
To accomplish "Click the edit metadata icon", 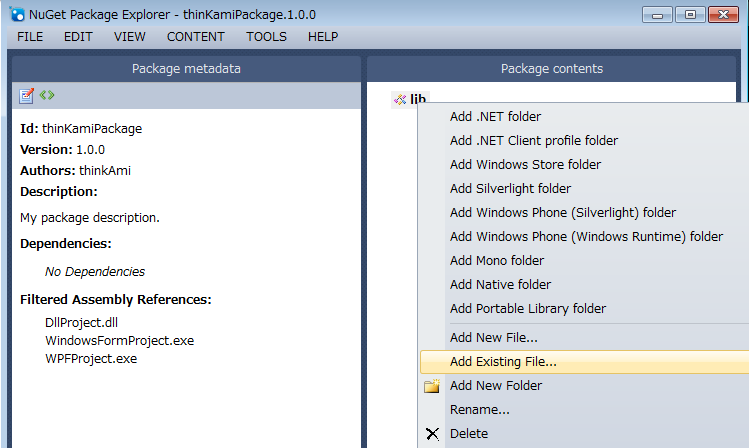I will coord(26,96).
